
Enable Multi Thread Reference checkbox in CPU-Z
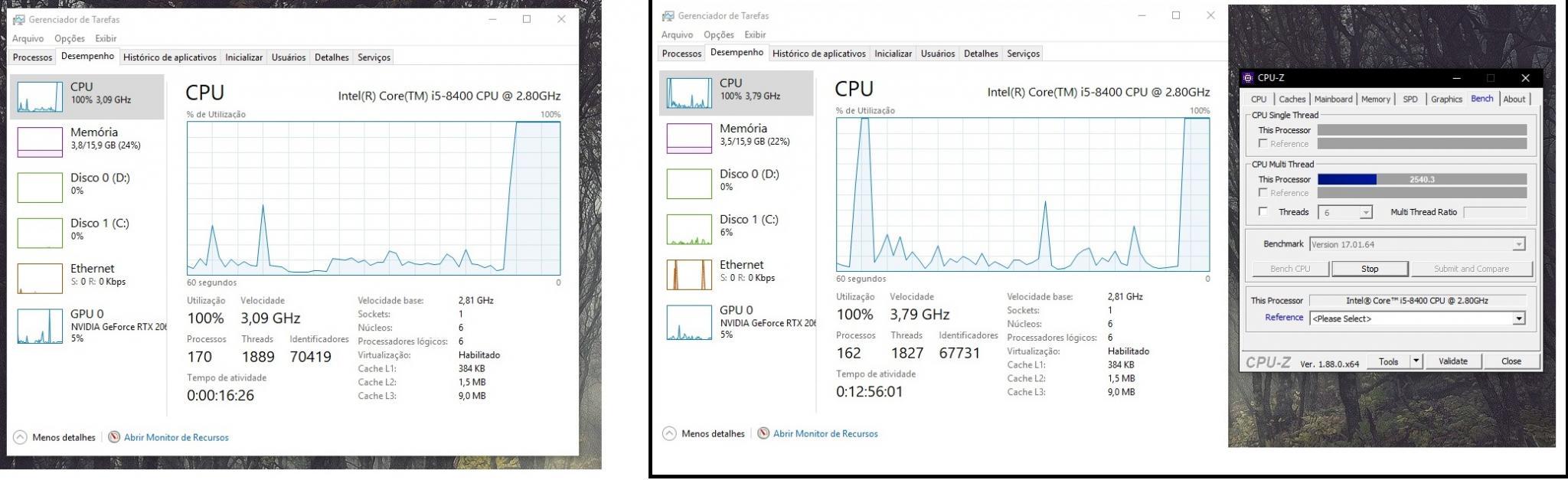point(1263,192)
